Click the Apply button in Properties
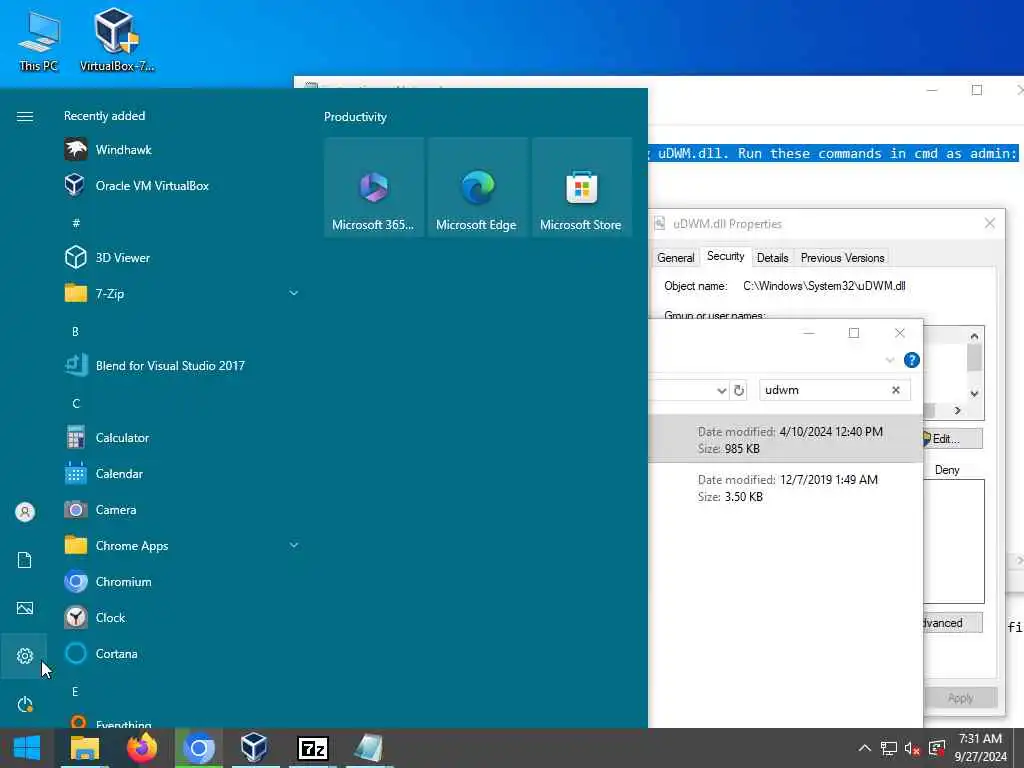The height and width of the screenshot is (768, 1024). 960,698
